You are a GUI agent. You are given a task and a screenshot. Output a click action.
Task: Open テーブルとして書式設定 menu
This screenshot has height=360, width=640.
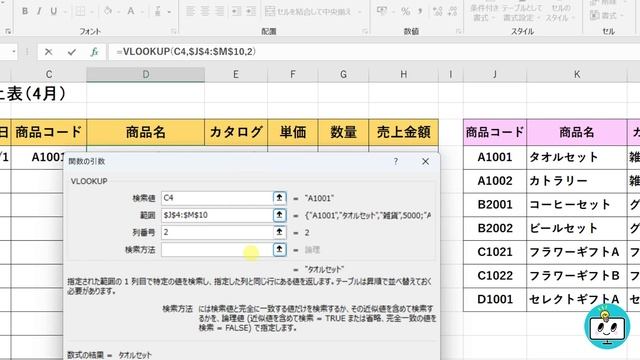pyautogui.click(x=522, y=12)
